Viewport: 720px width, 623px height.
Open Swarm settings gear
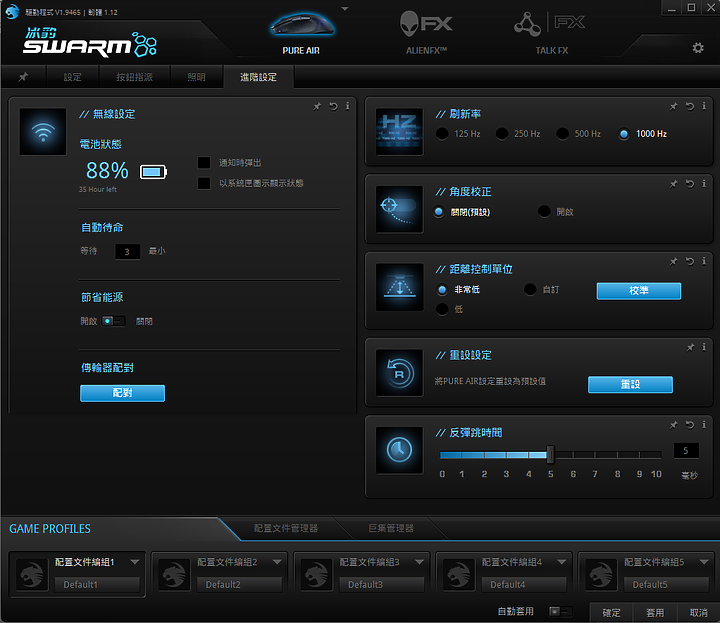click(698, 48)
